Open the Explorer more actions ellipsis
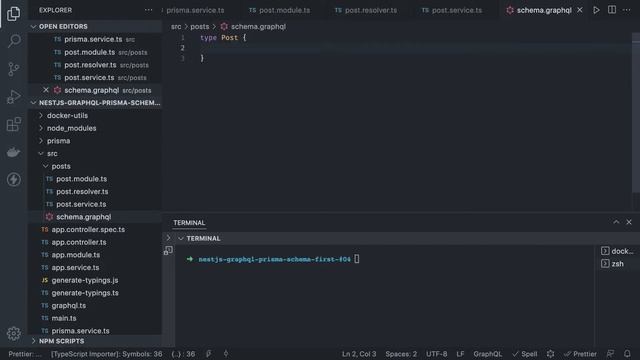The height and width of the screenshot is (360, 640). click(149, 10)
